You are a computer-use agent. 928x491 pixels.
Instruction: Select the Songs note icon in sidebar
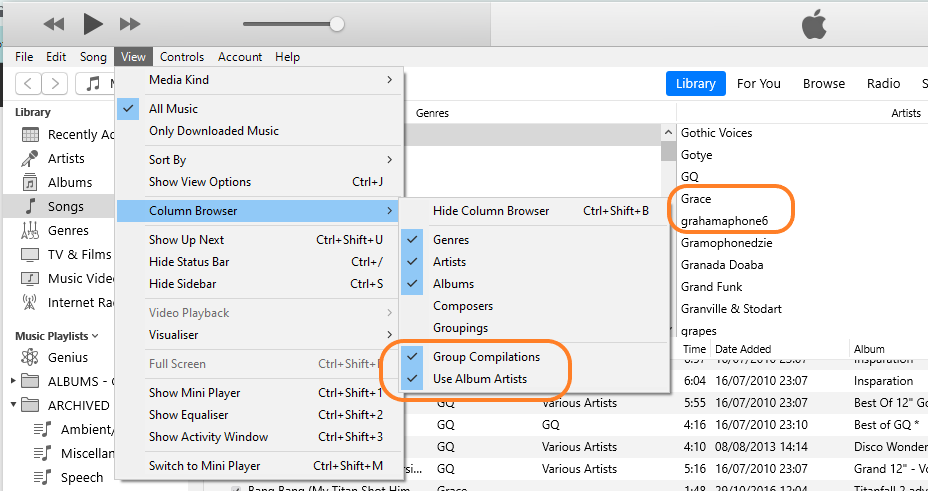(30, 206)
